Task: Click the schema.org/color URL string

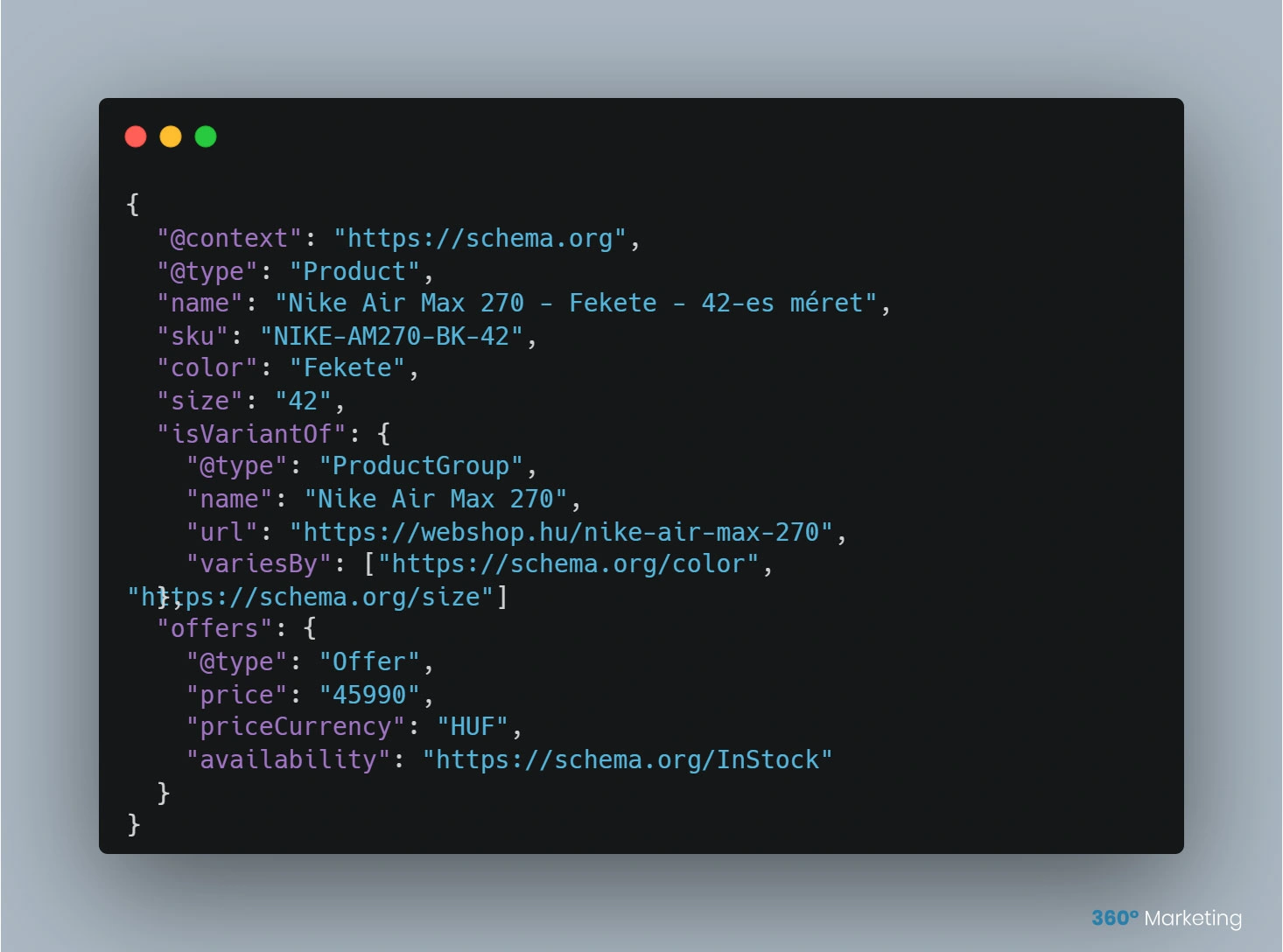Action: click(568, 564)
